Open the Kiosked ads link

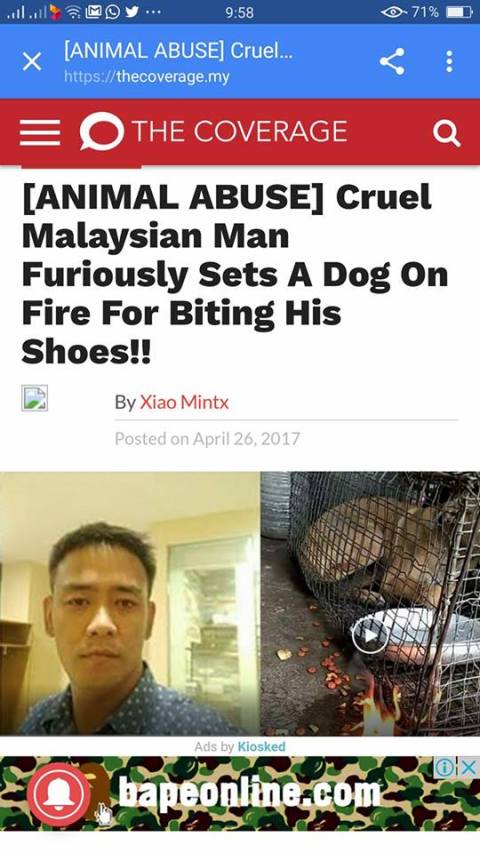point(261,746)
